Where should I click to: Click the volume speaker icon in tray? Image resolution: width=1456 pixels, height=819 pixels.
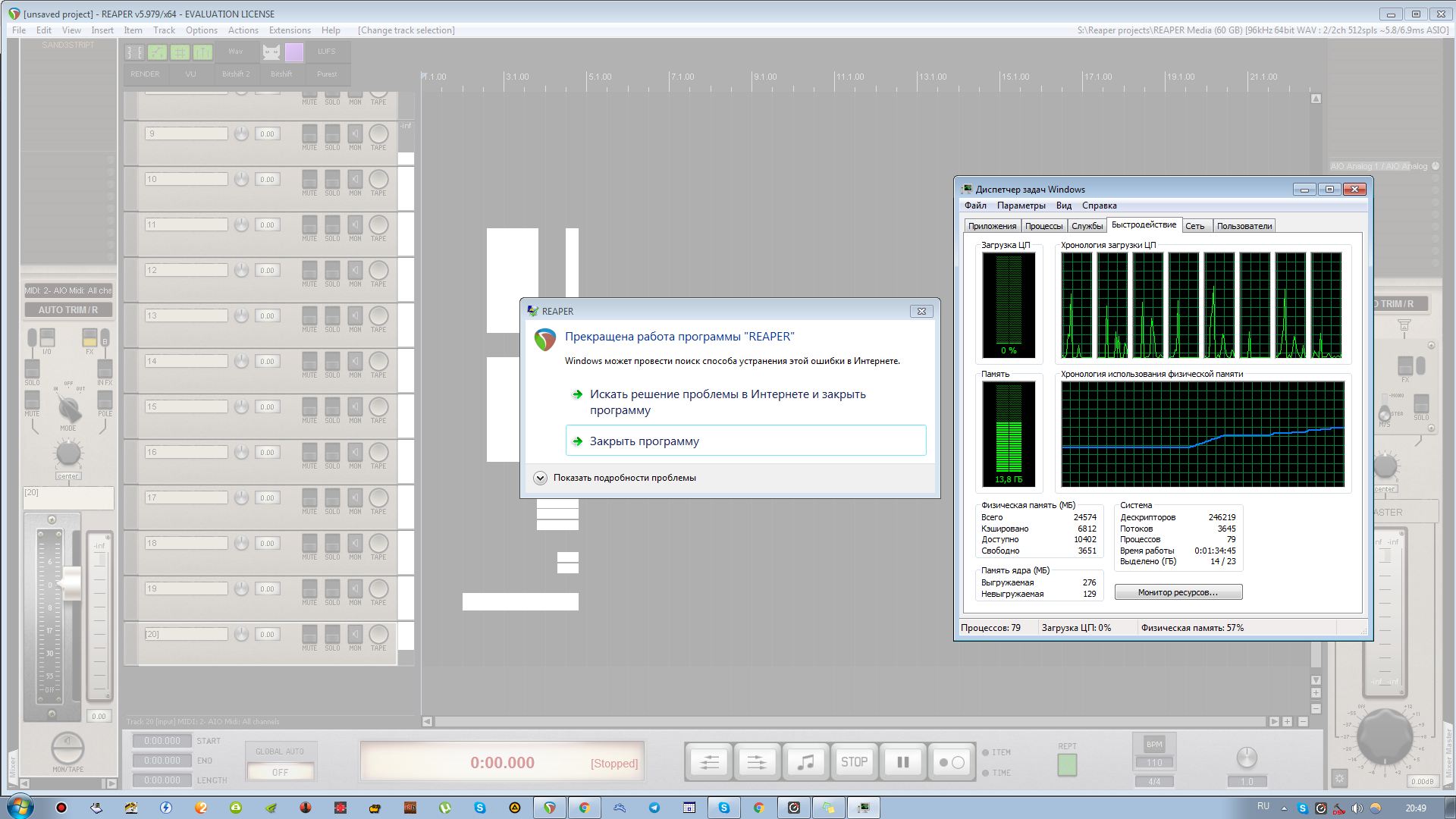point(1357,808)
